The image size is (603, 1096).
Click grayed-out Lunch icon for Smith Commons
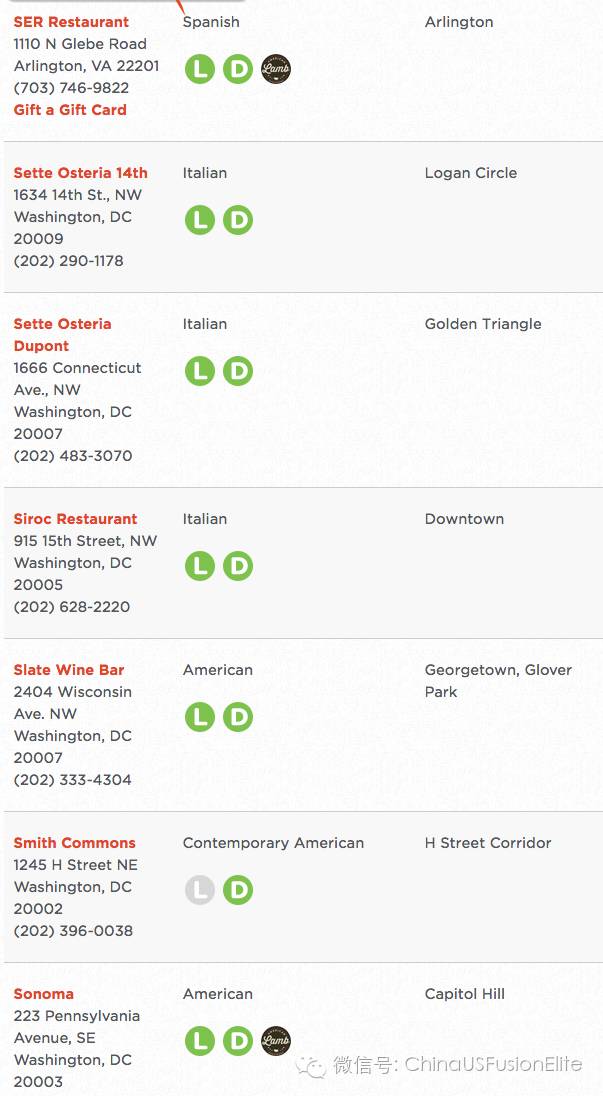tap(200, 890)
